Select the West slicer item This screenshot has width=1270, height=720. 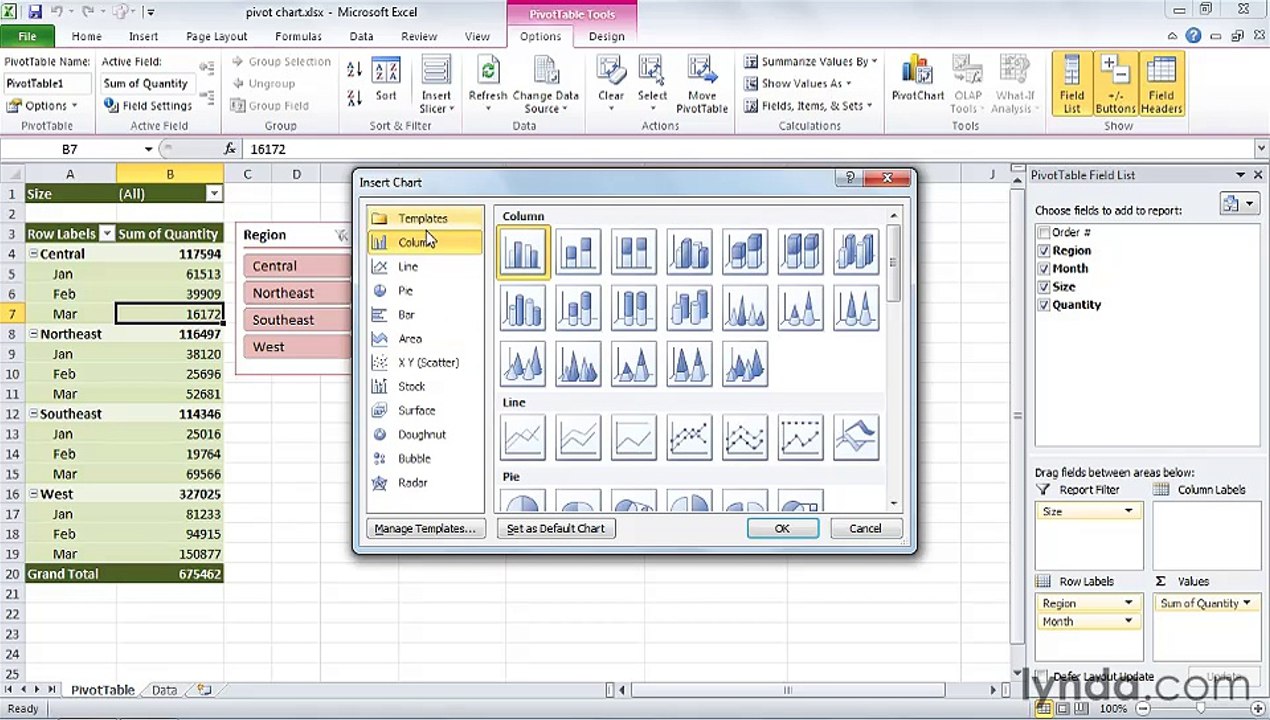click(297, 347)
